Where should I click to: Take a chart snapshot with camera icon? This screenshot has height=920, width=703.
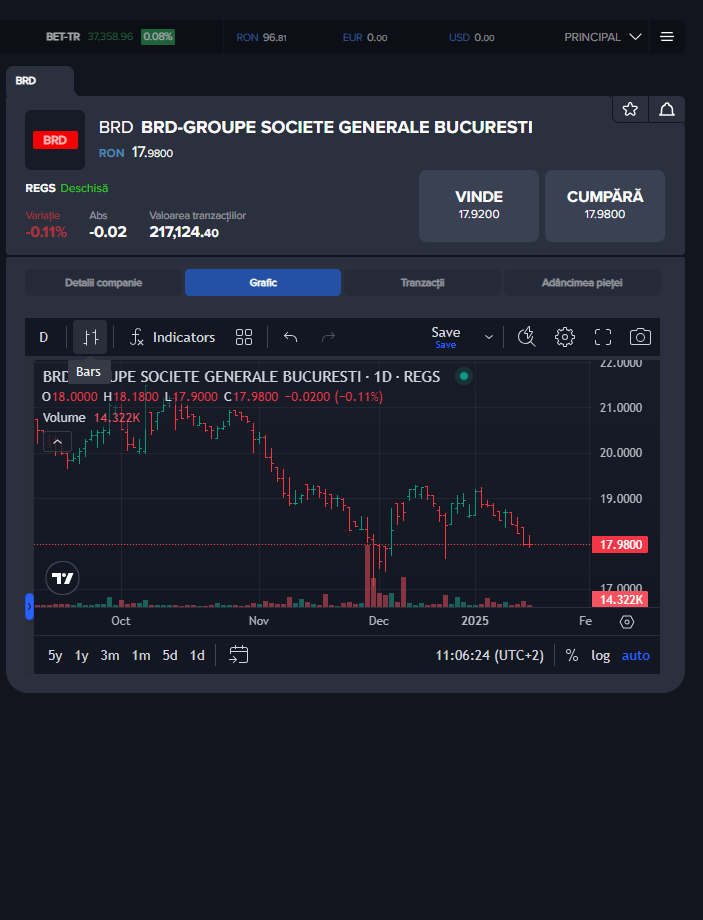640,337
